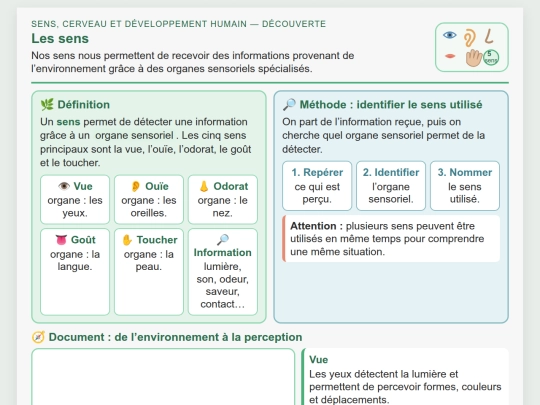Click 'Méthode : identifier le sens utilisé' heading

point(391,105)
